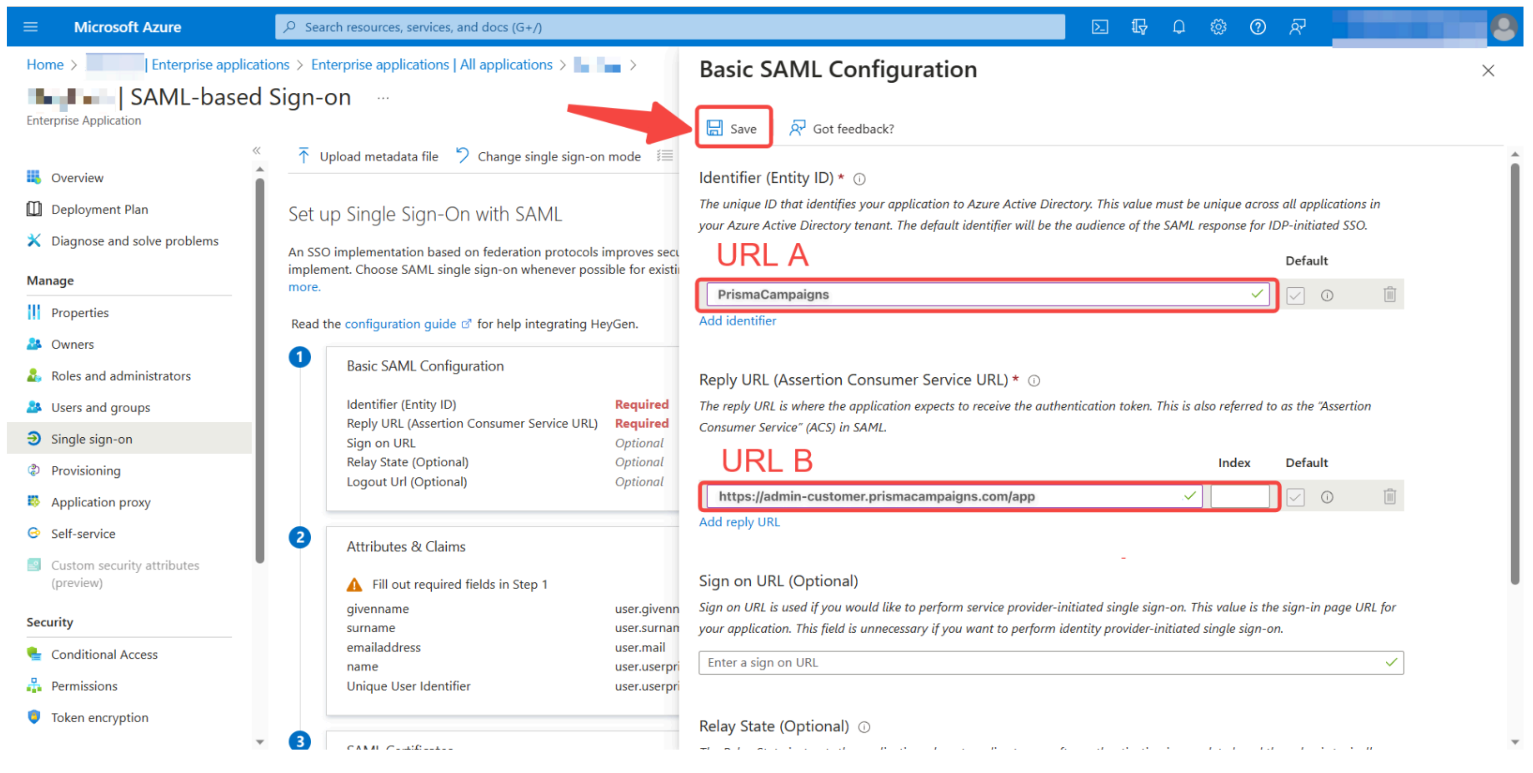Viewport: 1533px width, 773px height.
Task: Open Self-service in the left menu
Action: 83,534
